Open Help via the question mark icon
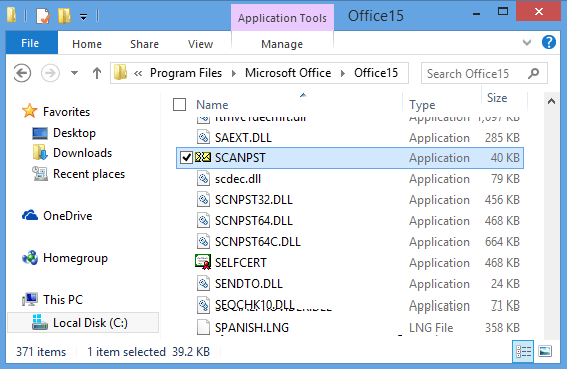 549,42
